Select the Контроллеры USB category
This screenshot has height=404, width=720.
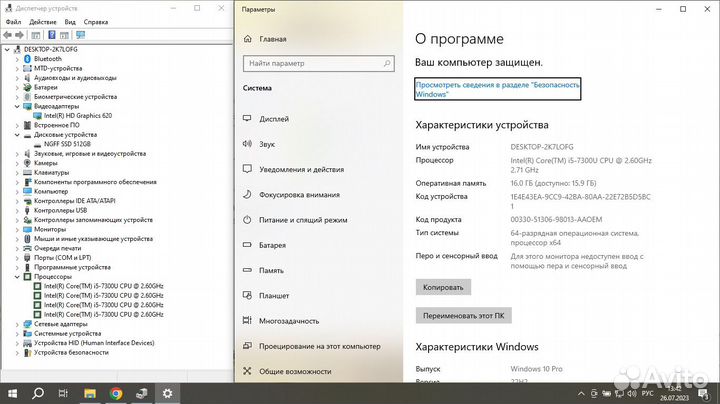60,210
